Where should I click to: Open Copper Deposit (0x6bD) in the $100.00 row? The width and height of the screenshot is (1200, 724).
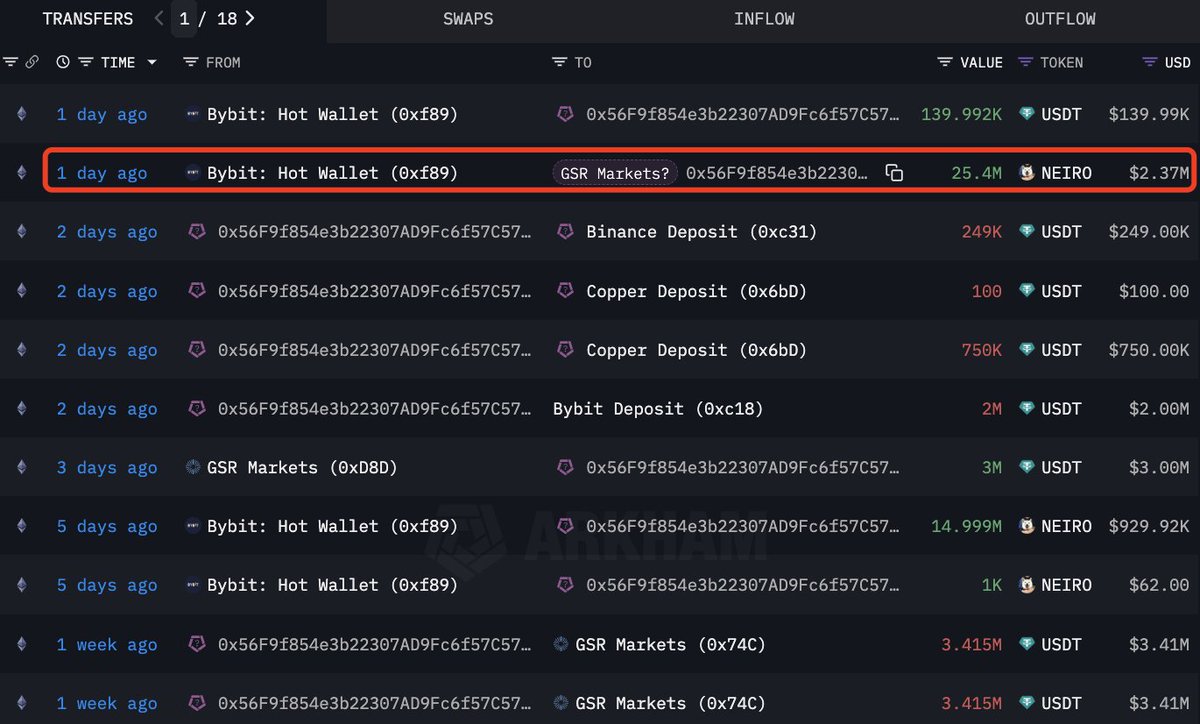click(x=696, y=291)
